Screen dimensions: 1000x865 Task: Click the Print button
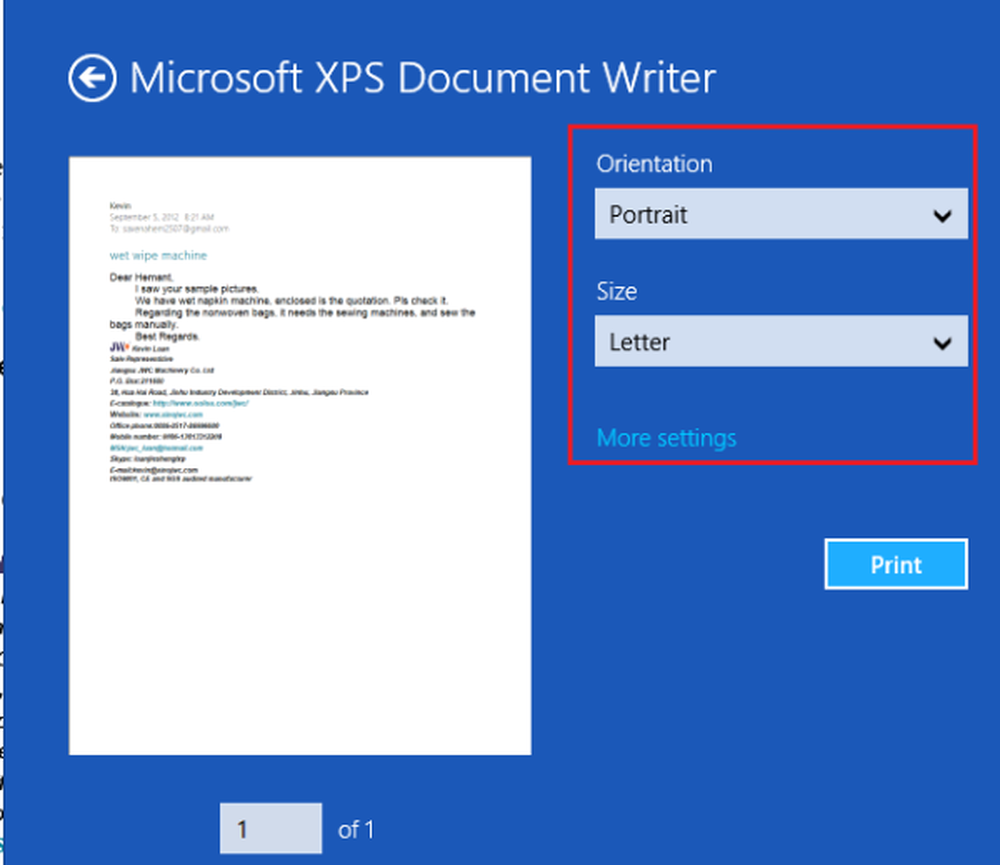tap(895, 564)
